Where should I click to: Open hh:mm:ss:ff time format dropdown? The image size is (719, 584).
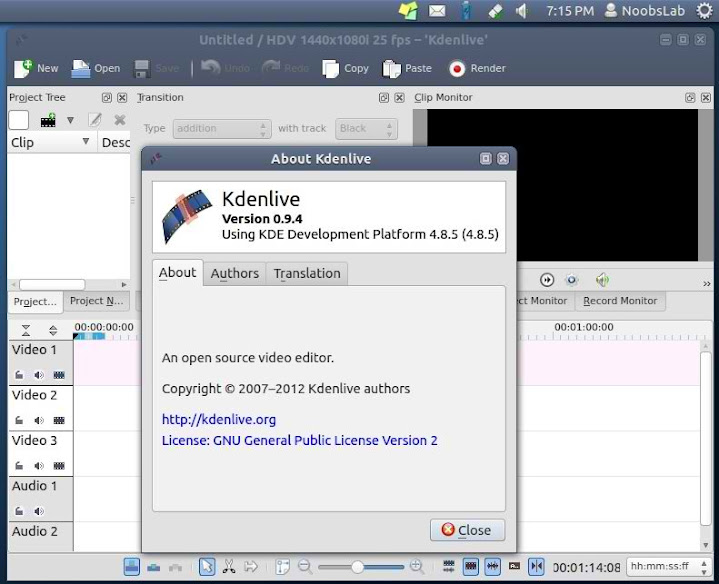click(x=667, y=567)
